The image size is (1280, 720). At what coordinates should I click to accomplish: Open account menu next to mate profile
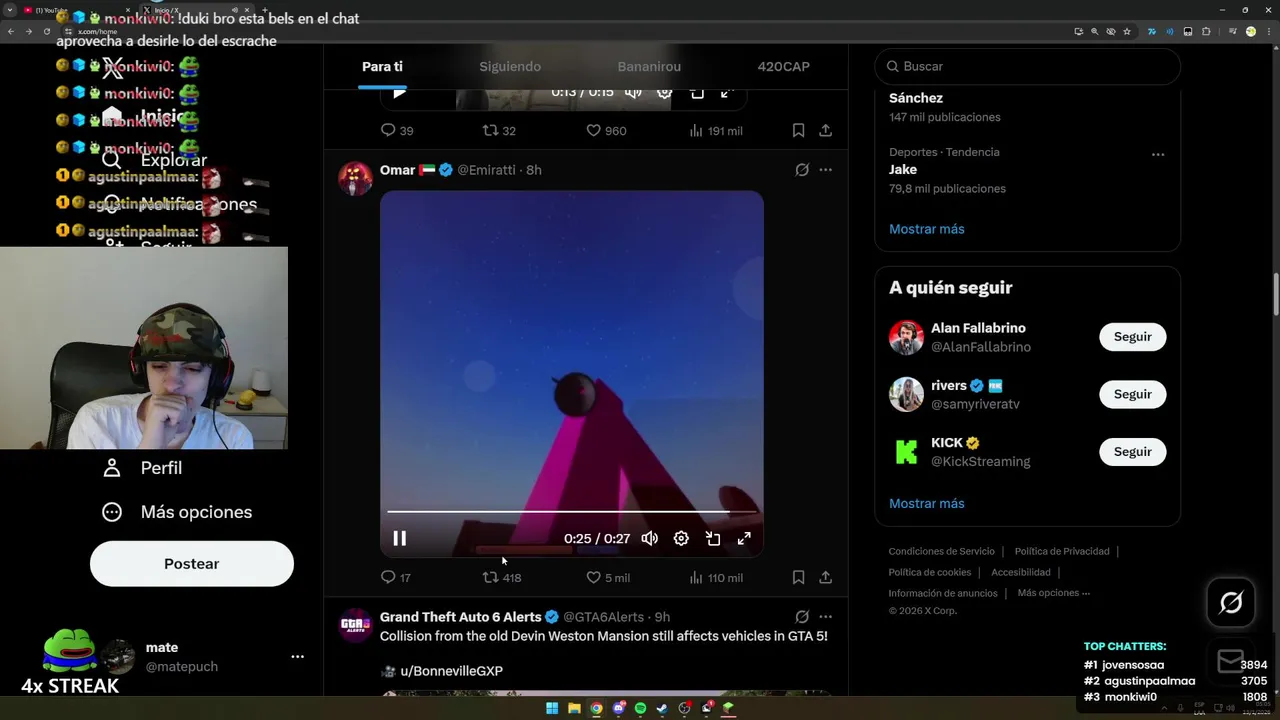pyautogui.click(x=297, y=657)
